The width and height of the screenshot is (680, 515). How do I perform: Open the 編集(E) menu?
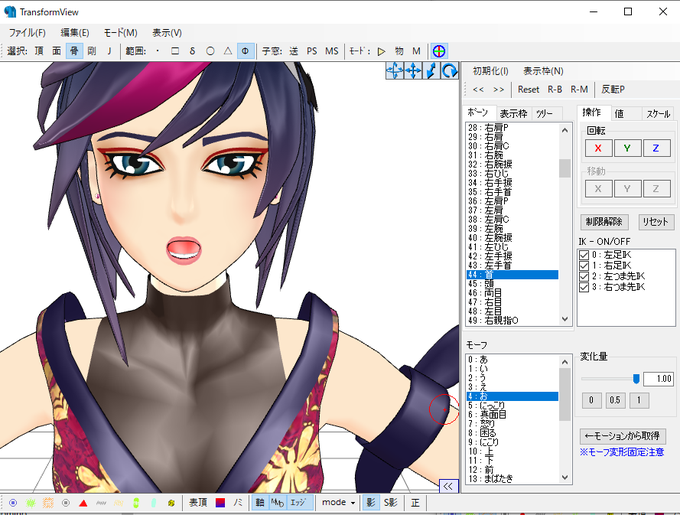[x=75, y=33]
